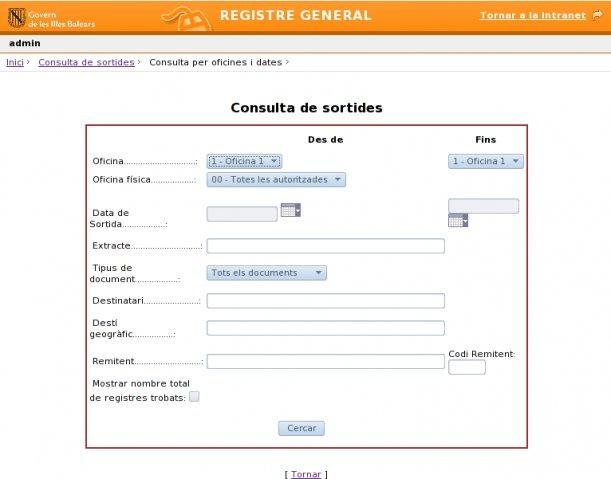The image size is (611, 479).
Task: Click the 'REGISTRE GENERAL' banner title
Action: click(x=296, y=15)
